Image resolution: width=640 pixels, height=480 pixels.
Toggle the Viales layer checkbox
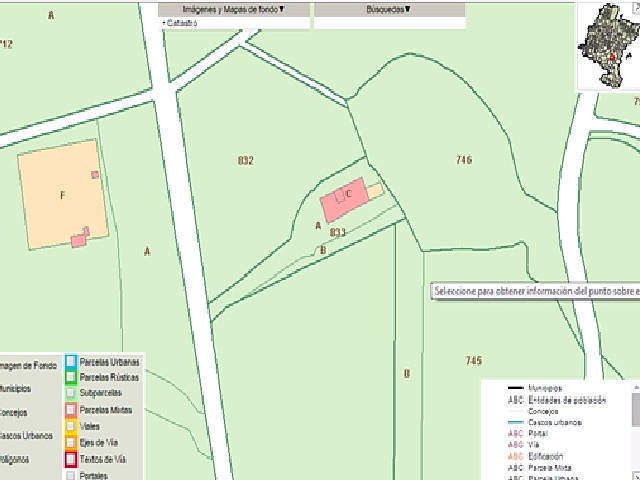tap(71, 427)
